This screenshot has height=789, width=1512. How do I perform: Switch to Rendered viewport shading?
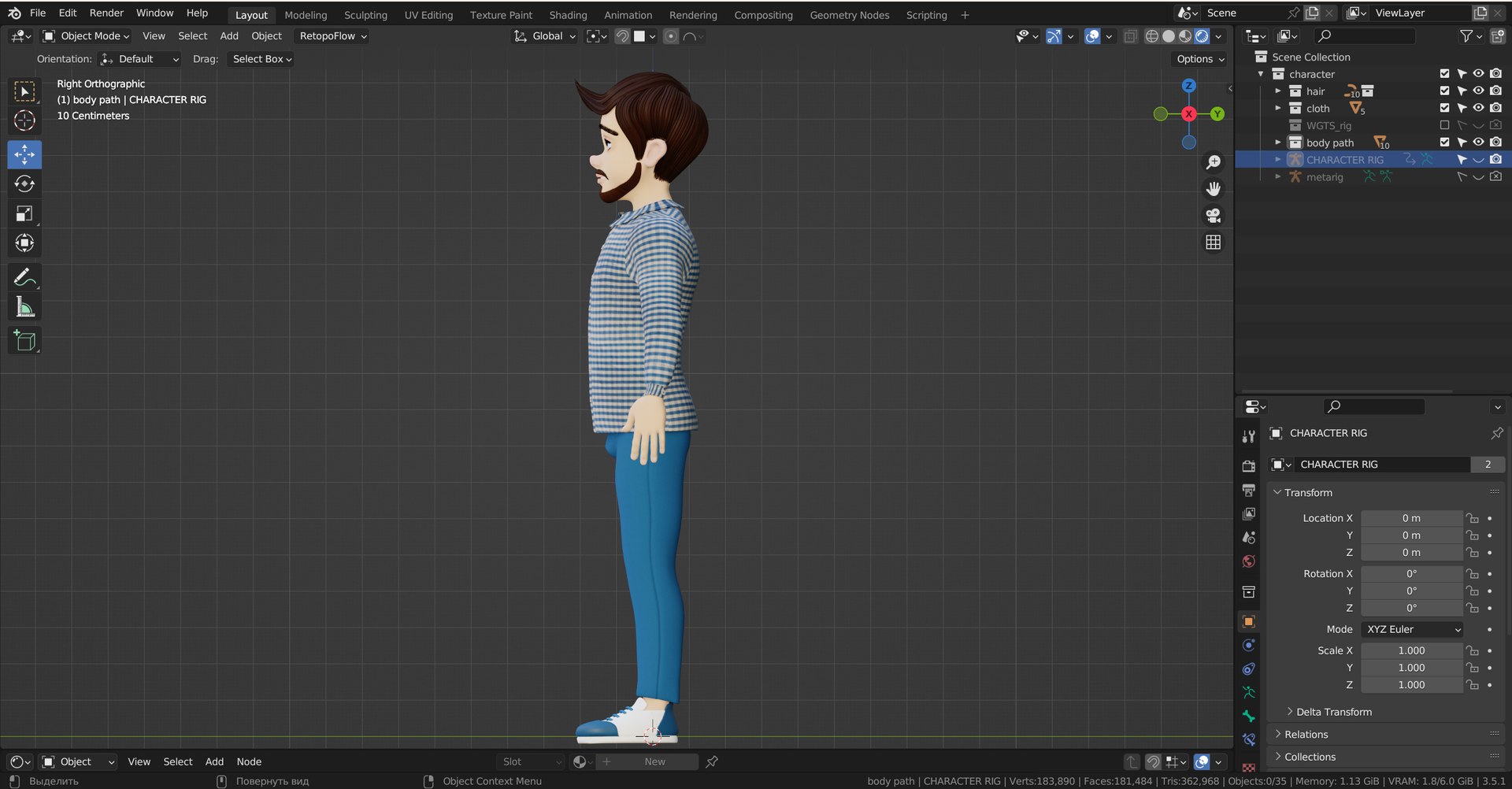click(x=1202, y=36)
